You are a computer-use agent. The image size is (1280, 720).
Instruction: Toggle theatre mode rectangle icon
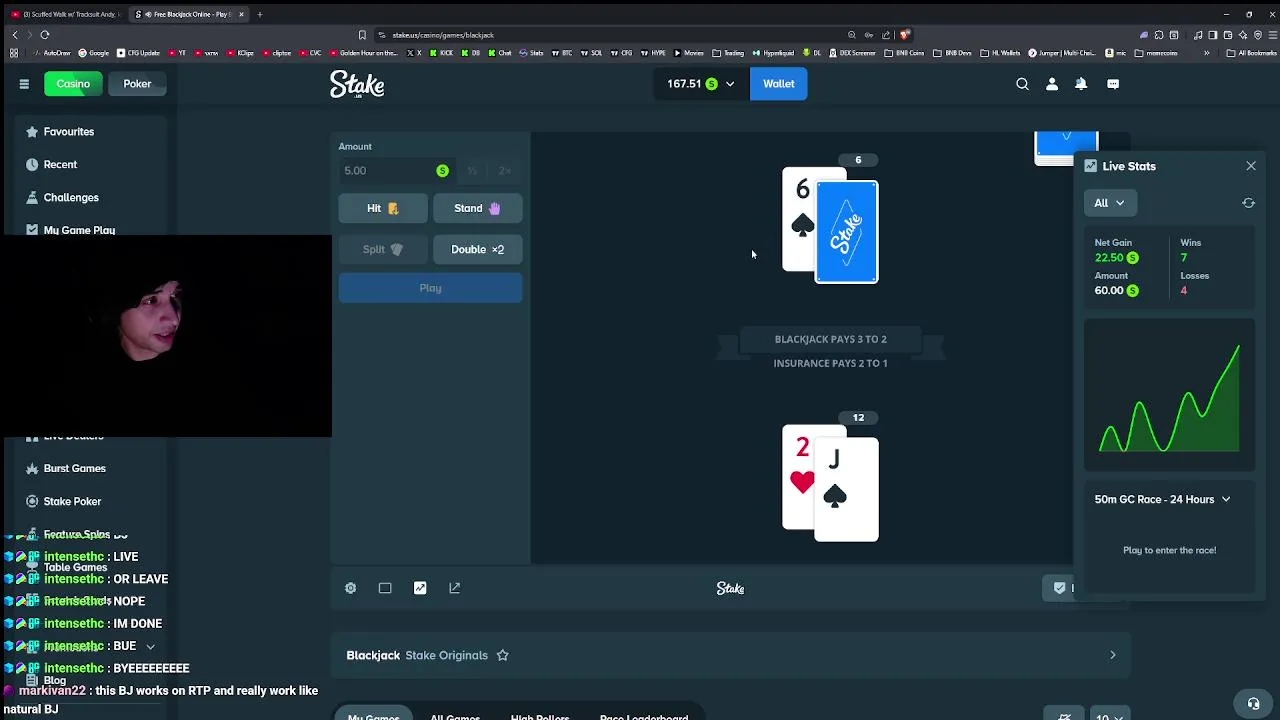385,588
